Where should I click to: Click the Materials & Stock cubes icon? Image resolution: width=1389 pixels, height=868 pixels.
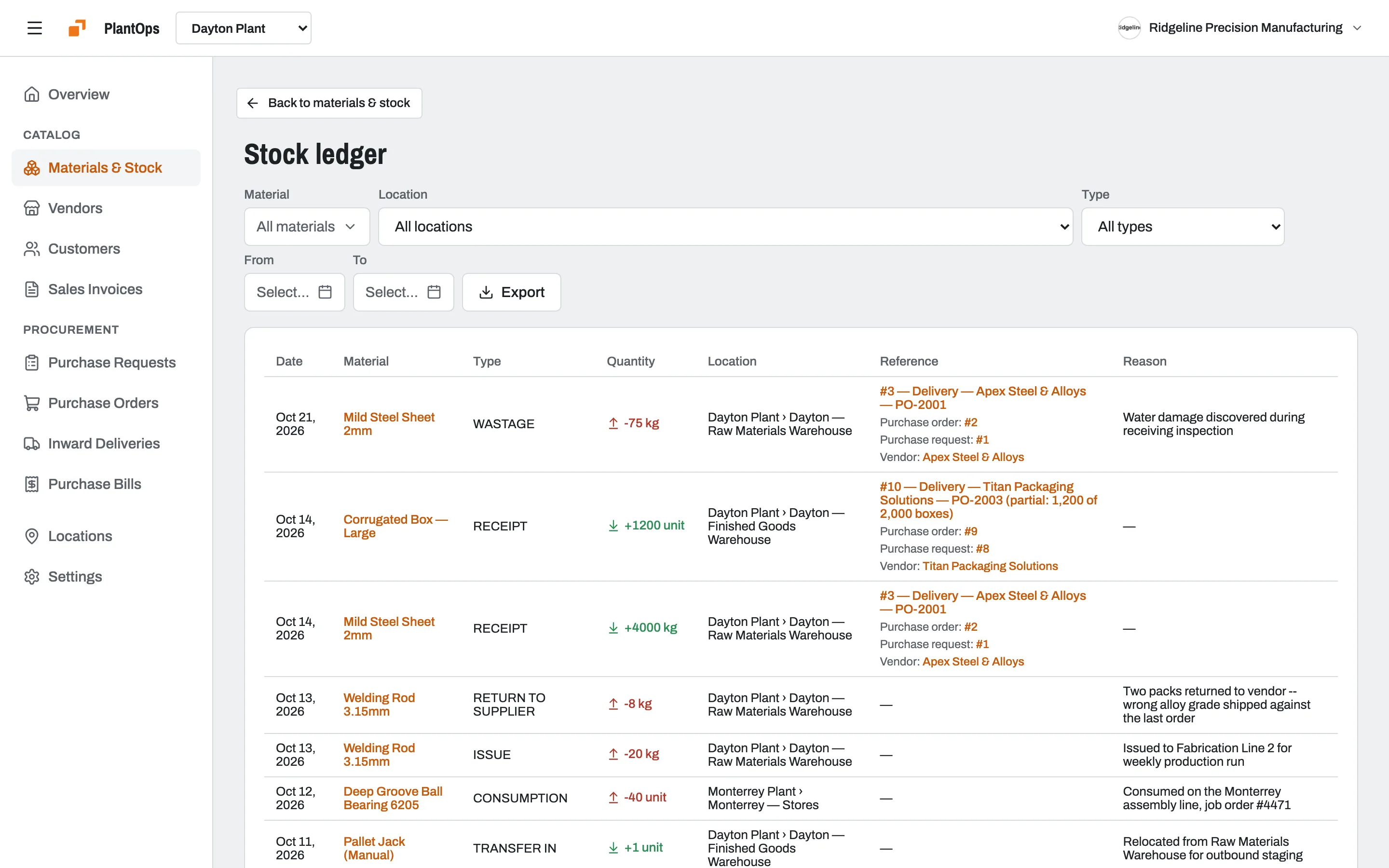click(x=31, y=168)
